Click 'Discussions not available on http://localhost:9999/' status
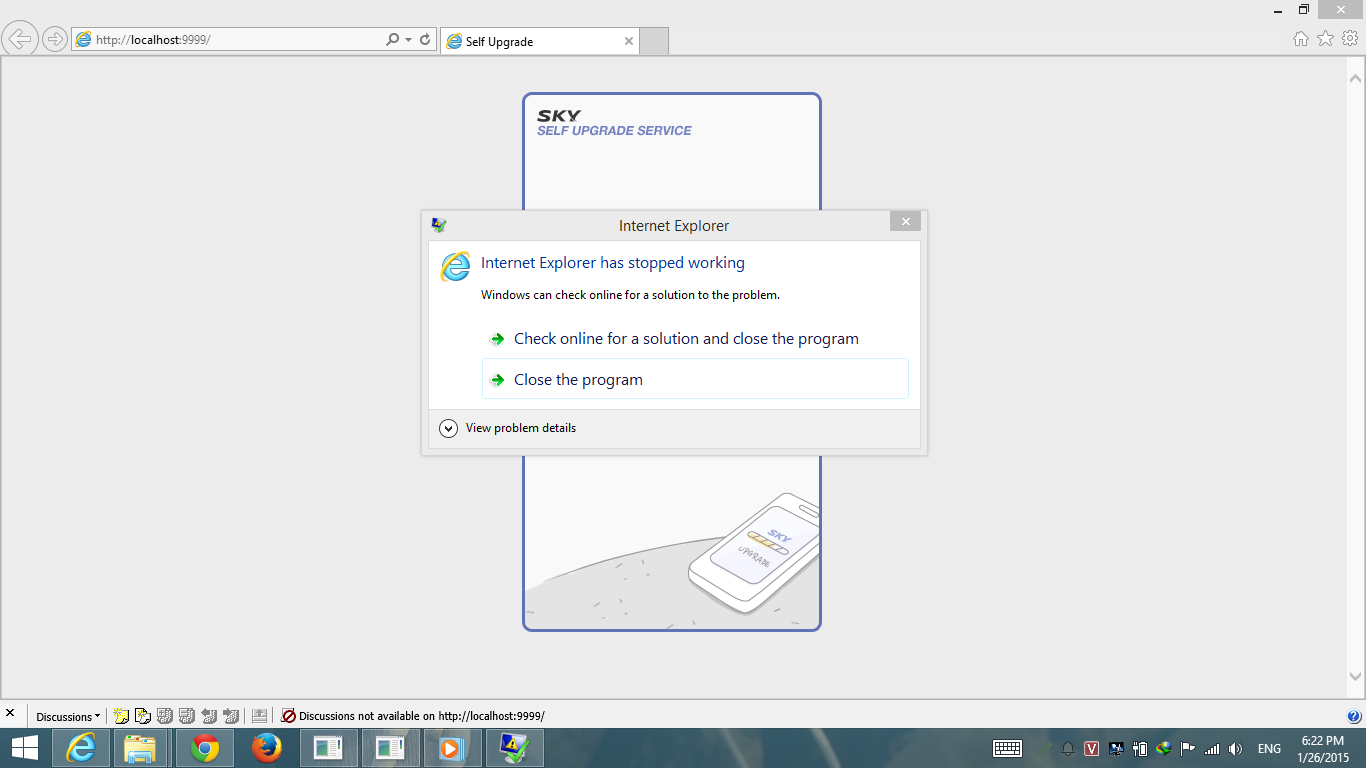 click(x=413, y=716)
